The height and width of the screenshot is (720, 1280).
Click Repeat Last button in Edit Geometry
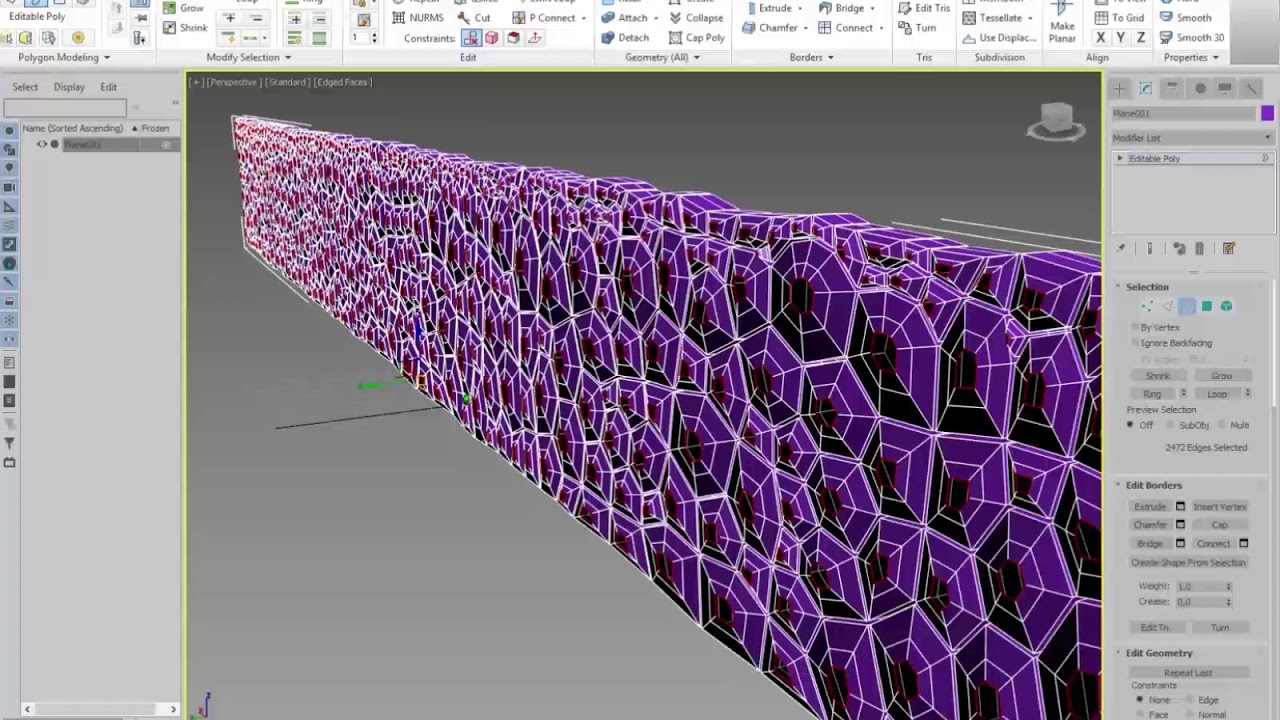[x=1188, y=674]
